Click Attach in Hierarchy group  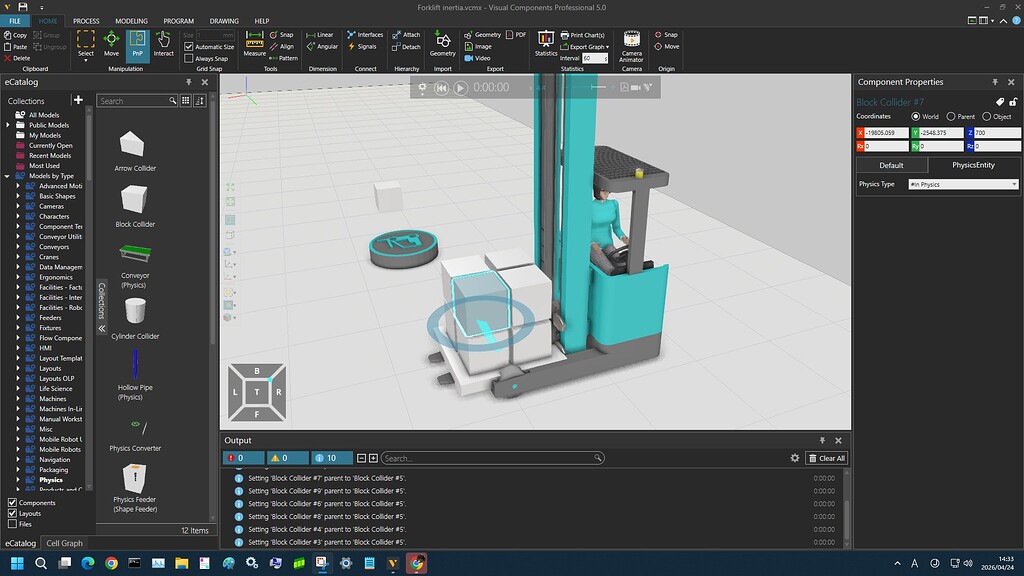pos(406,35)
